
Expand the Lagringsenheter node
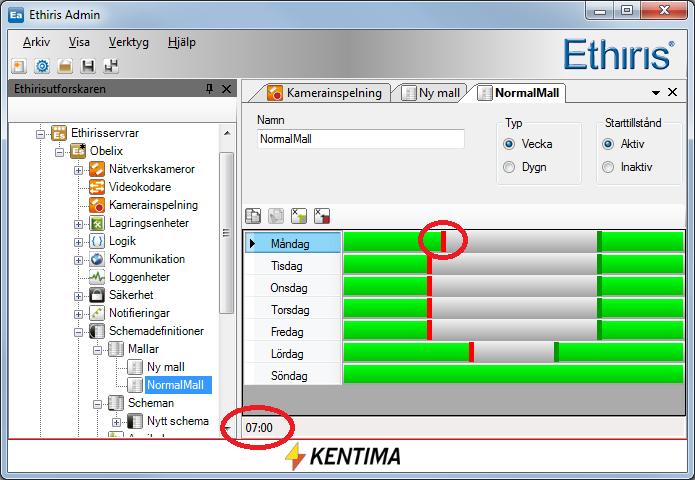[x=78, y=224]
